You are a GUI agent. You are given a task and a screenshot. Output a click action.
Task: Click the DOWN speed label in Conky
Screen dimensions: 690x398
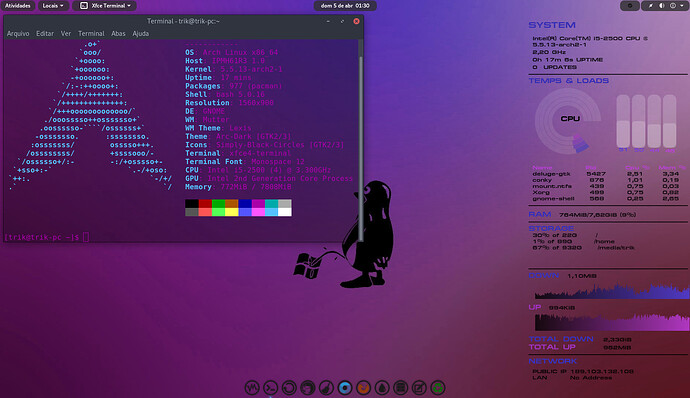point(543,276)
